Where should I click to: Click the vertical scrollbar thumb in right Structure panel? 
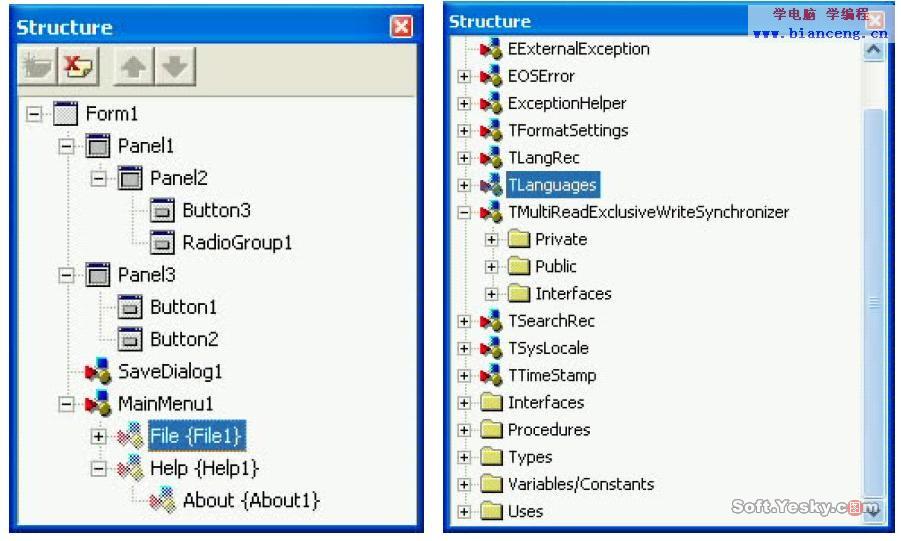[x=873, y=302]
